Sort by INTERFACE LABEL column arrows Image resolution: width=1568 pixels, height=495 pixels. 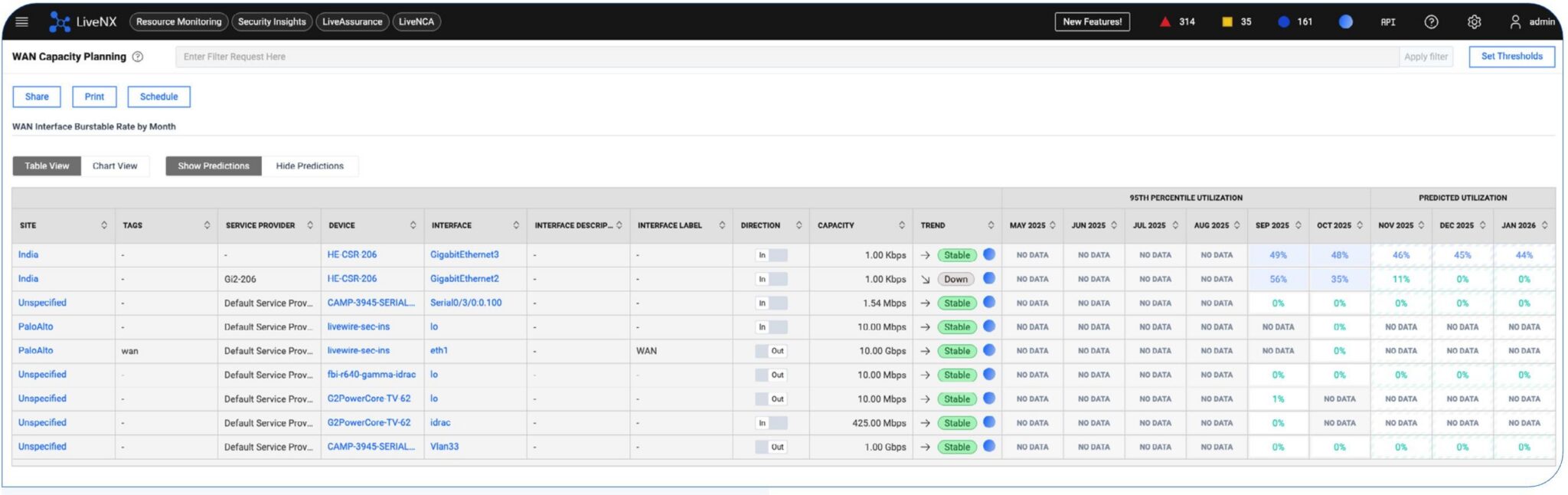click(722, 225)
